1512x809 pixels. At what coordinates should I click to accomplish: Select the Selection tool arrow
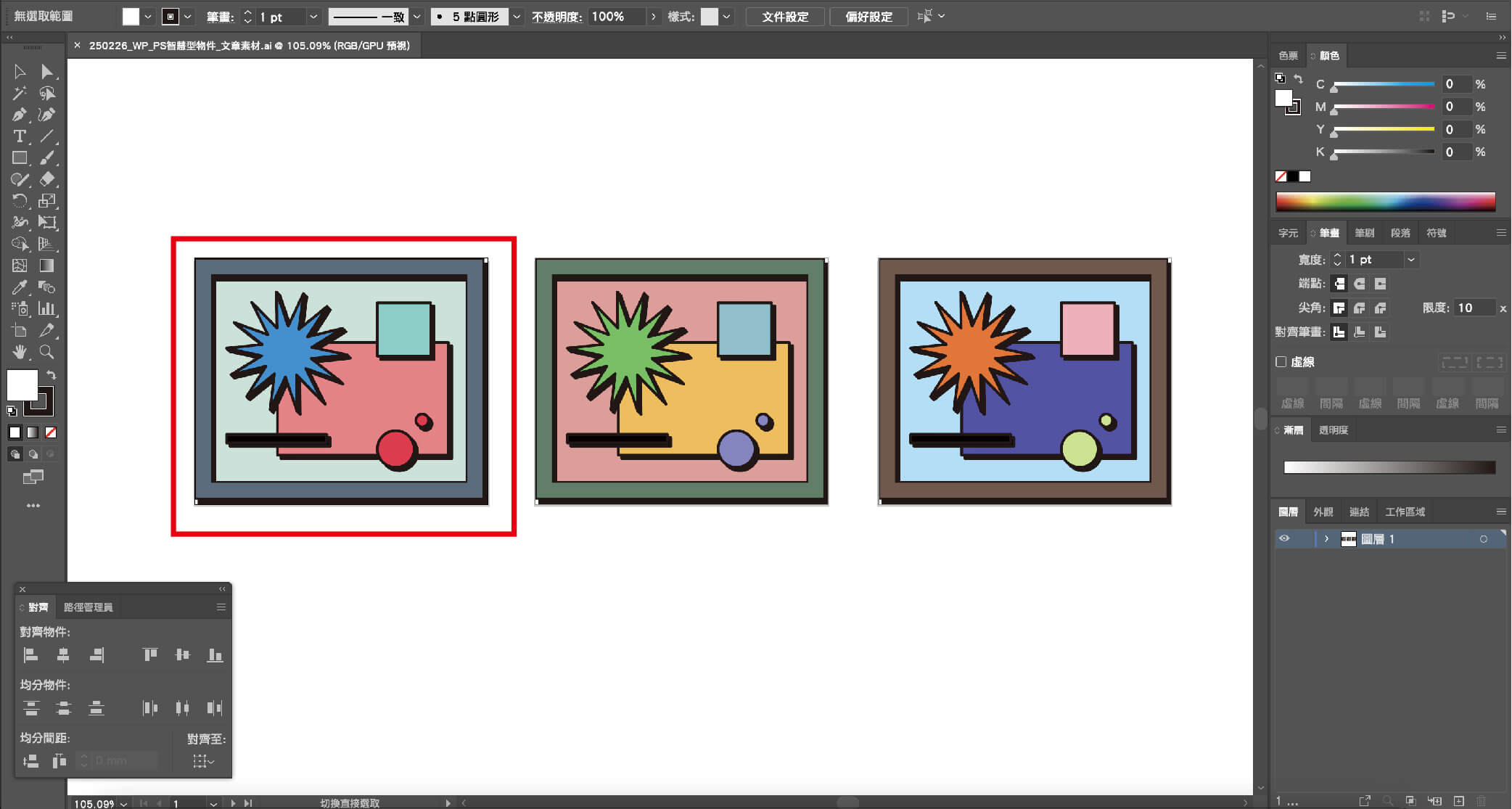click(x=20, y=72)
